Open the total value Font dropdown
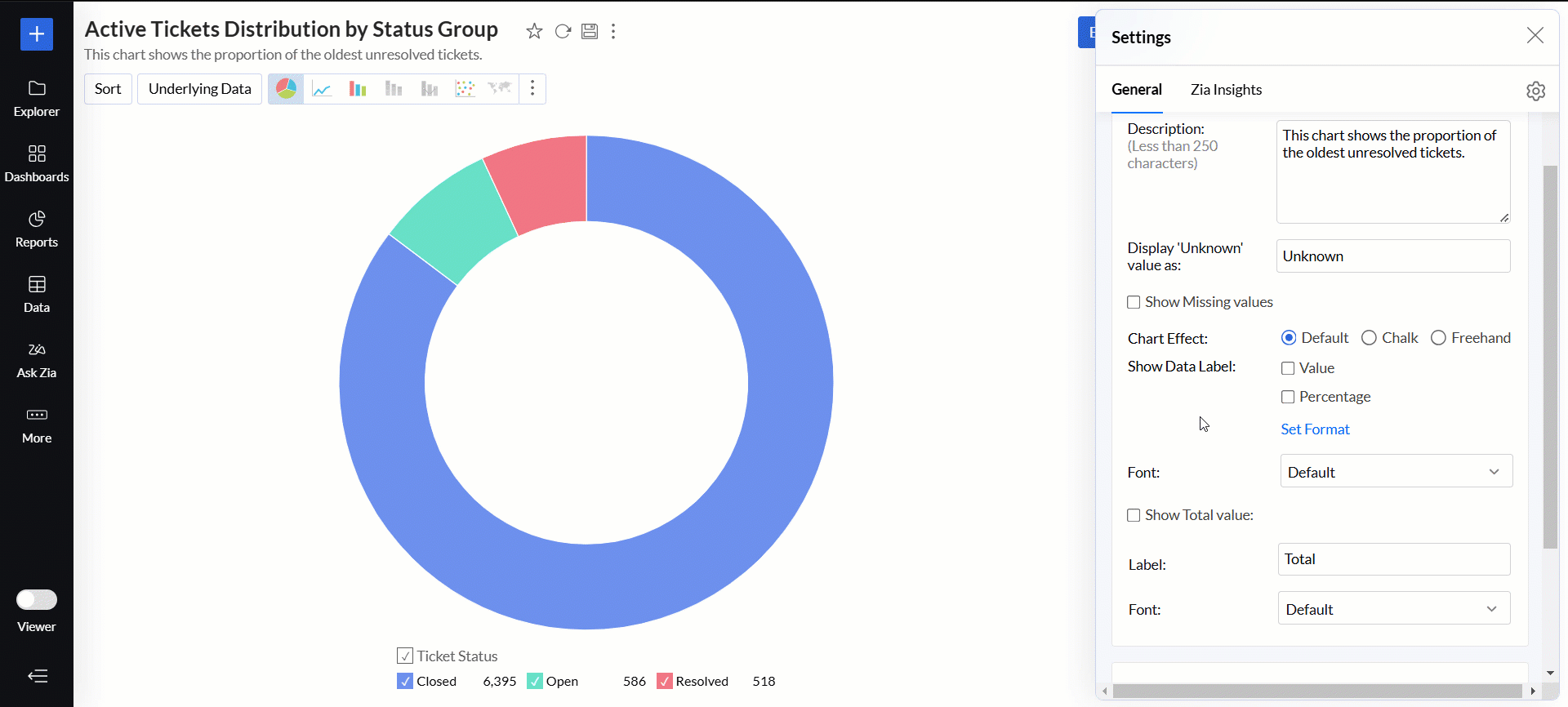This screenshot has height=707, width=1568. pyautogui.click(x=1393, y=609)
